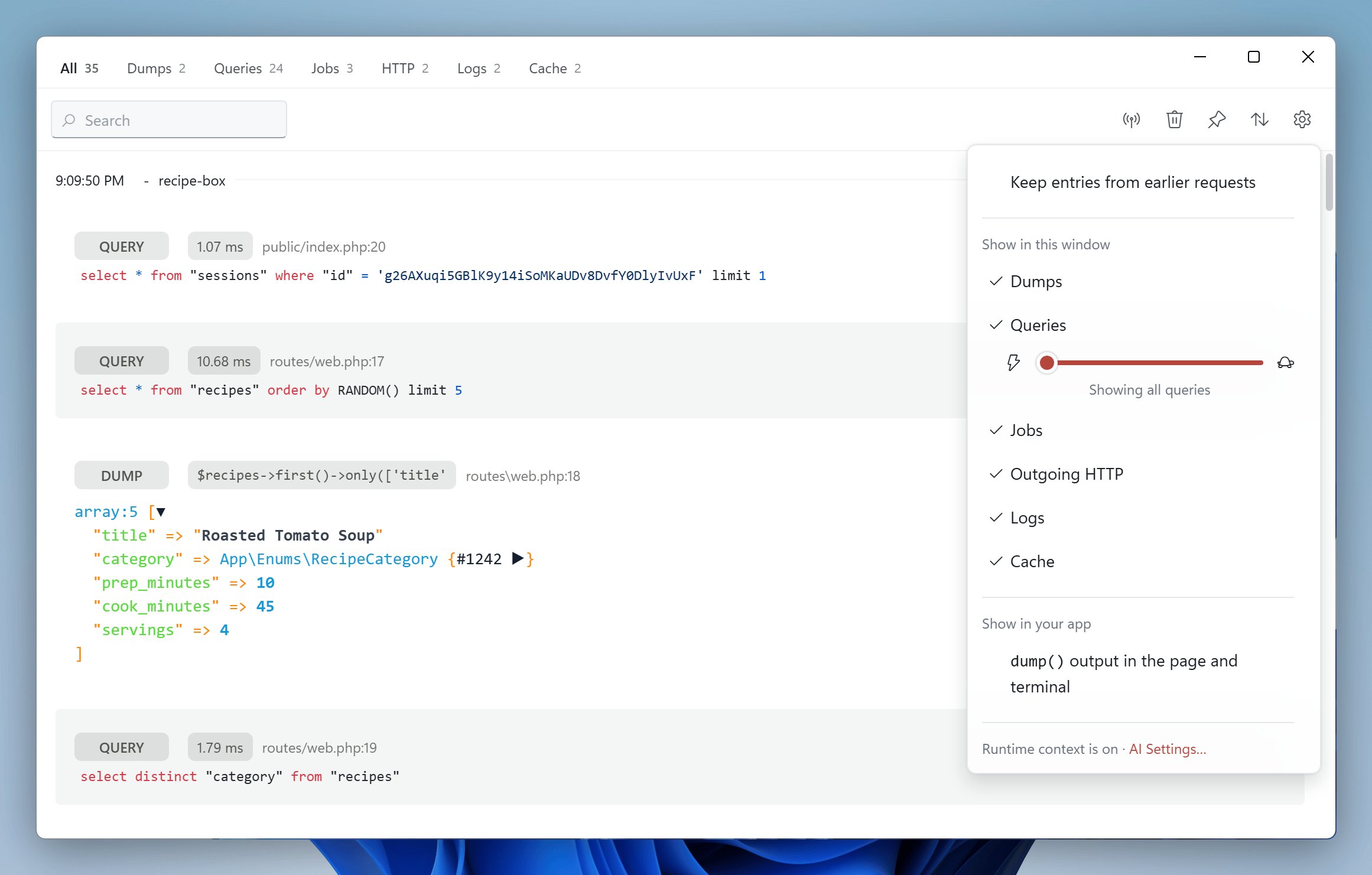Click the "Roasted Tomato Soup" value
The image size is (1372, 875).
tap(288, 535)
